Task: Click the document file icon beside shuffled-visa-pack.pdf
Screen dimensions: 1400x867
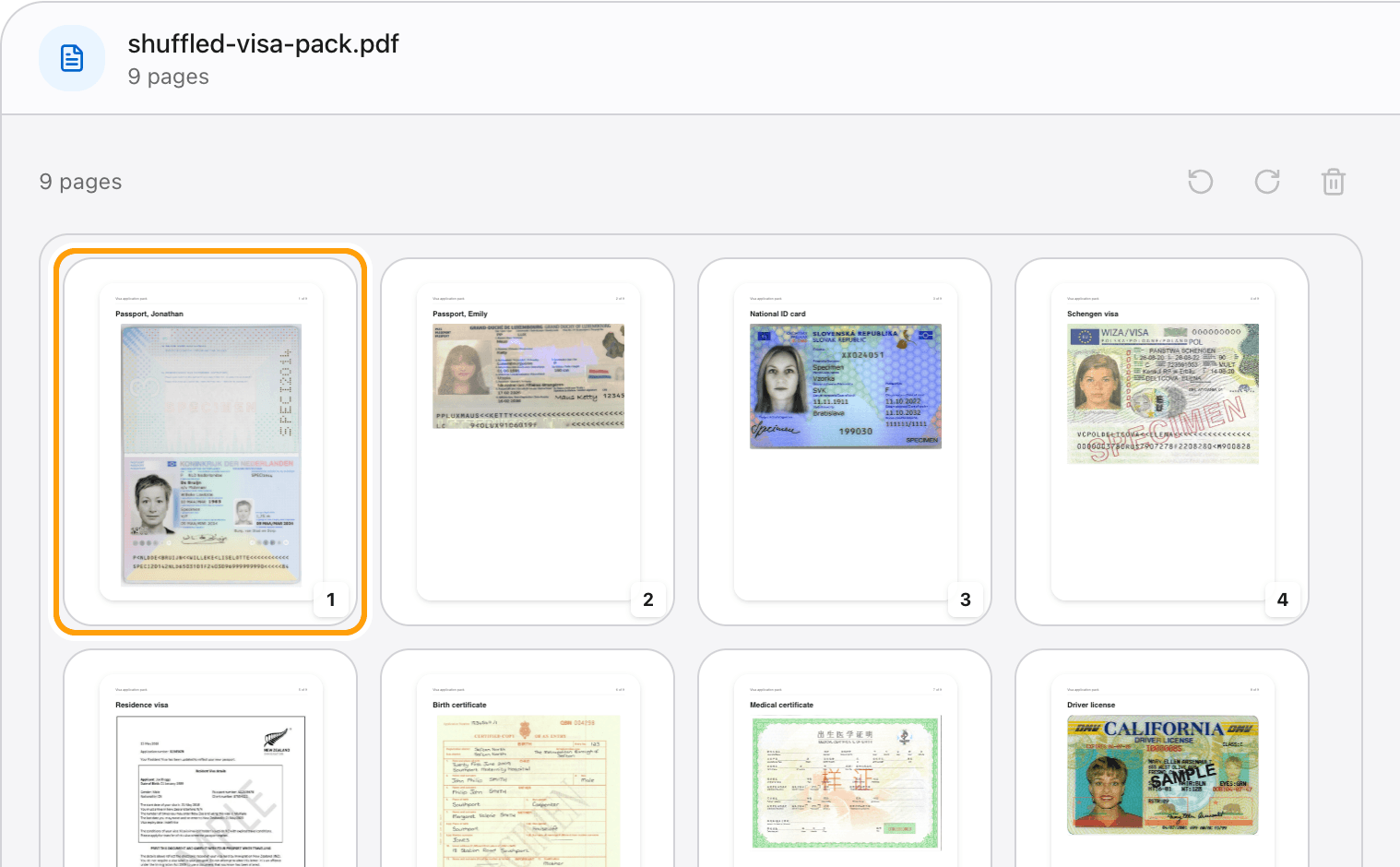Action: (x=72, y=58)
